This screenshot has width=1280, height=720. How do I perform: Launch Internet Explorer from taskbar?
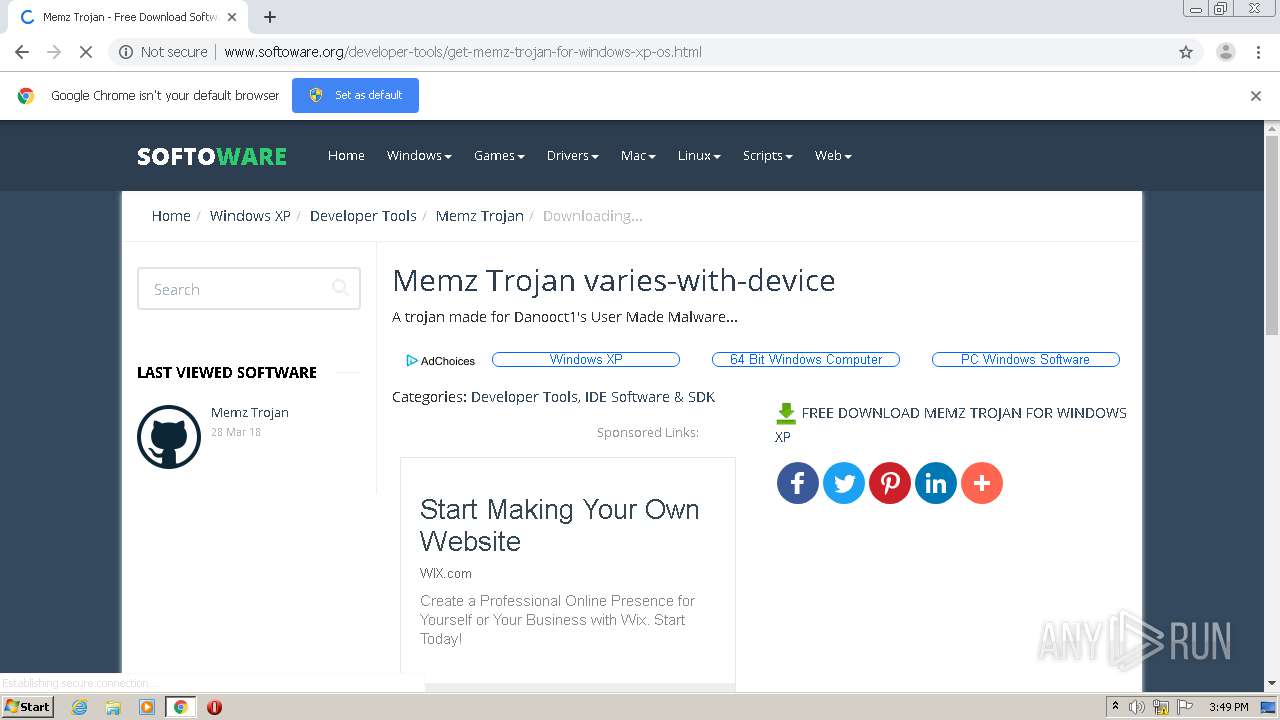(80, 707)
